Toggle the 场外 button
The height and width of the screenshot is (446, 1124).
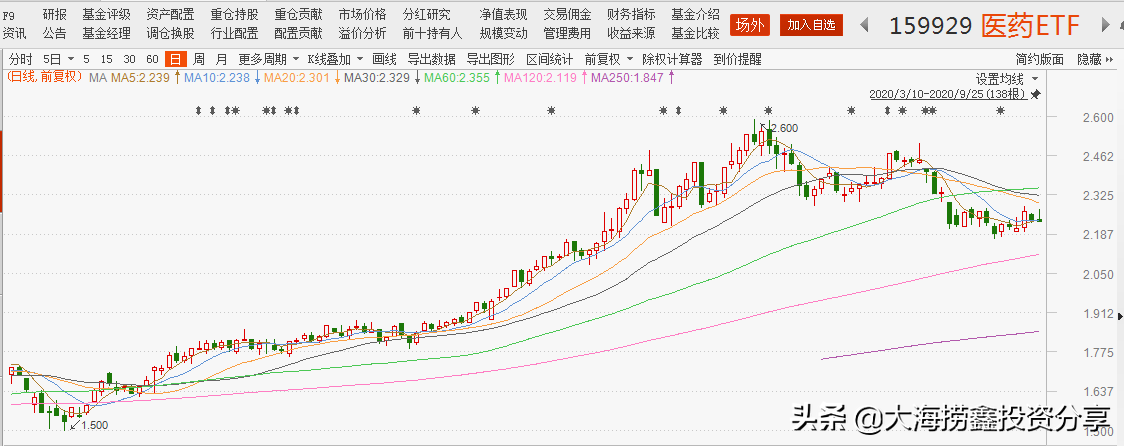tap(750, 25)
